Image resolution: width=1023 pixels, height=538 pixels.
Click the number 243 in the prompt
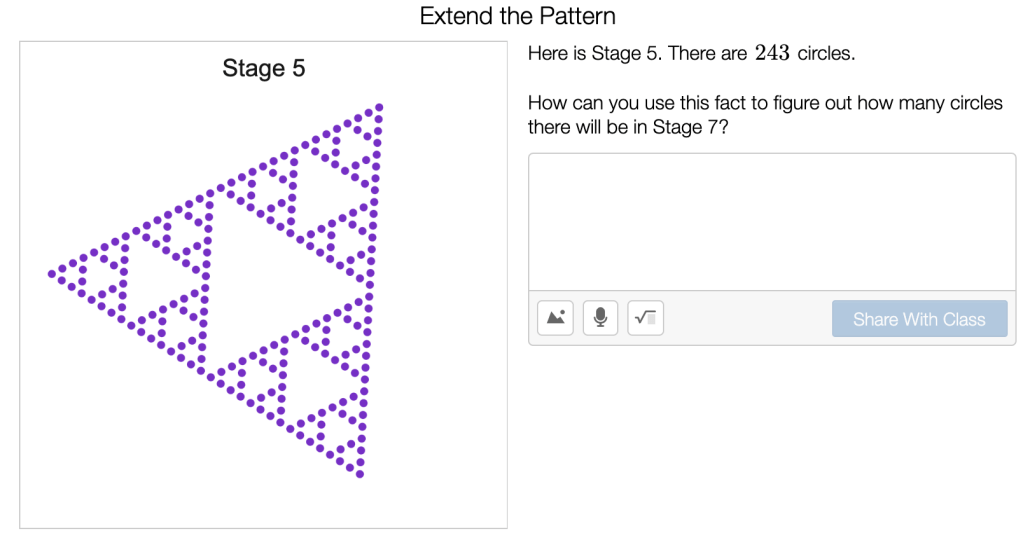click(x=772, y=54)
